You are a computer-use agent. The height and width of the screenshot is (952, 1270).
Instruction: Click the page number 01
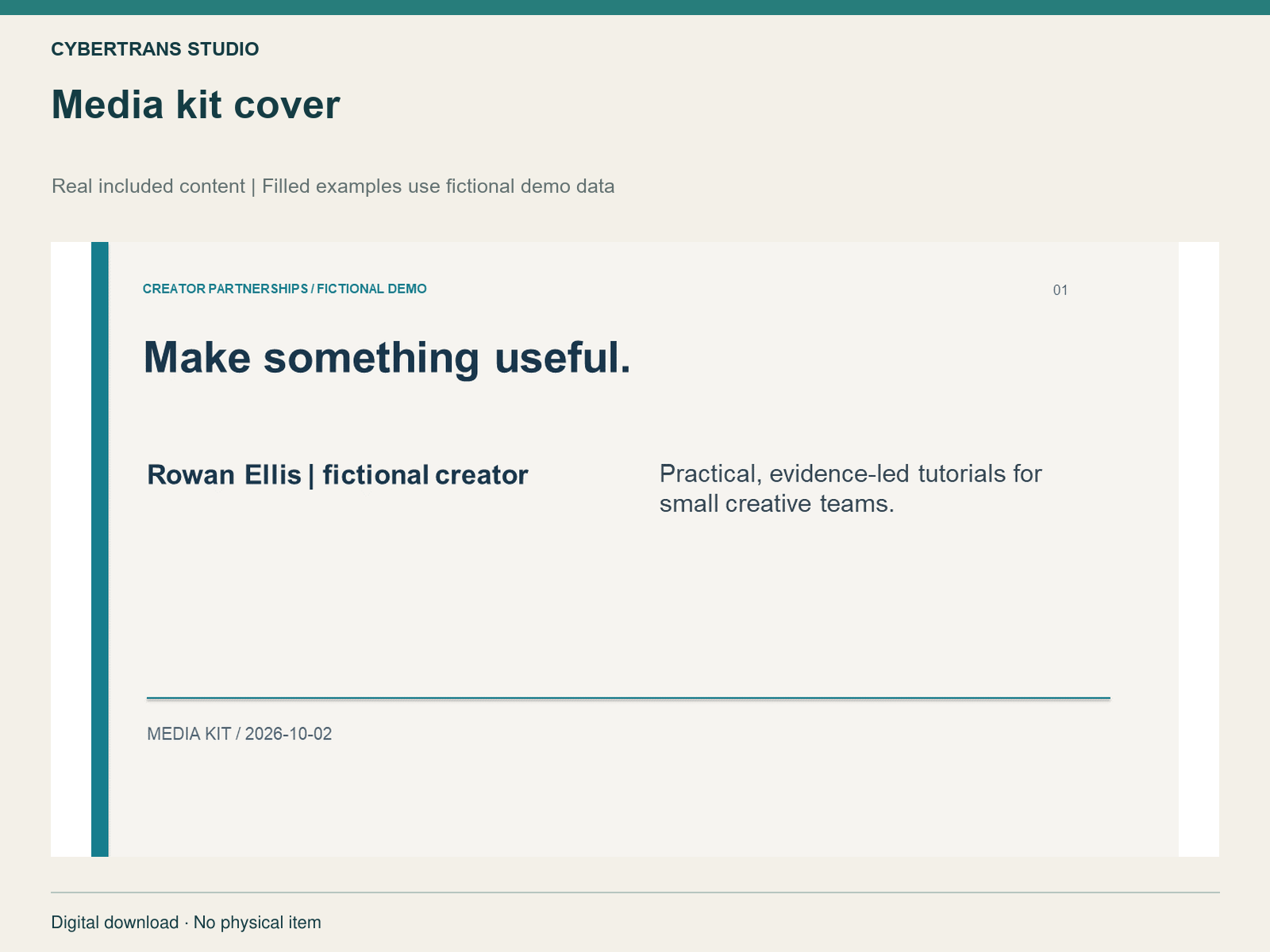[x=1060, y=290]
